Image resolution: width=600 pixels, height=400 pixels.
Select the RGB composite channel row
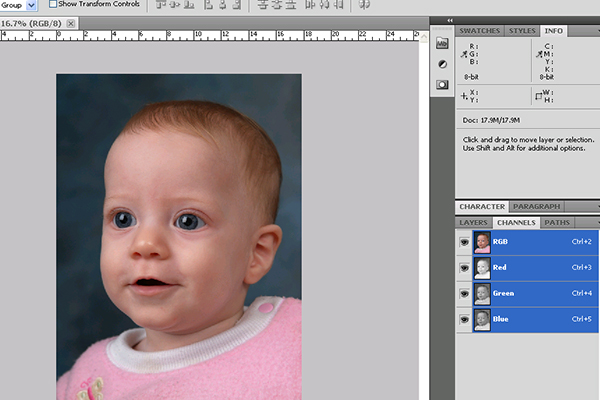tap(535, 242)
